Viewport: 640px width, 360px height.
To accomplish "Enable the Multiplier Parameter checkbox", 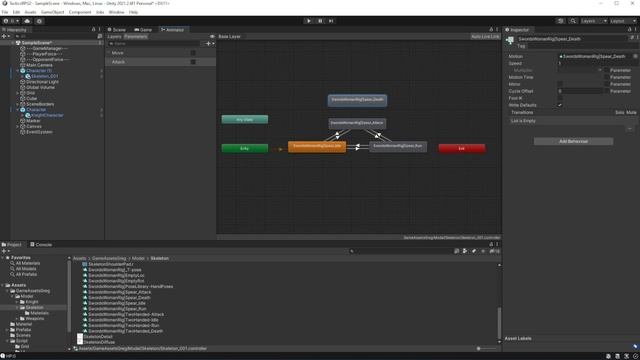I will pos(606,70).
